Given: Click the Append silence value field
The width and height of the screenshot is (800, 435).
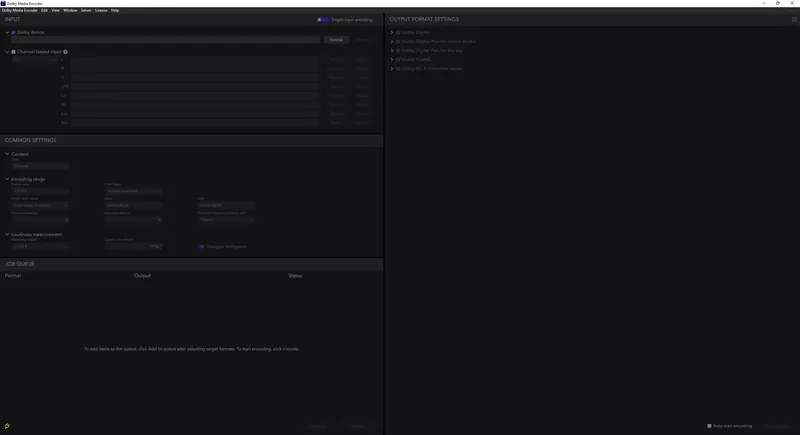Looking at the screenshot, I should (x=133, y=219).
